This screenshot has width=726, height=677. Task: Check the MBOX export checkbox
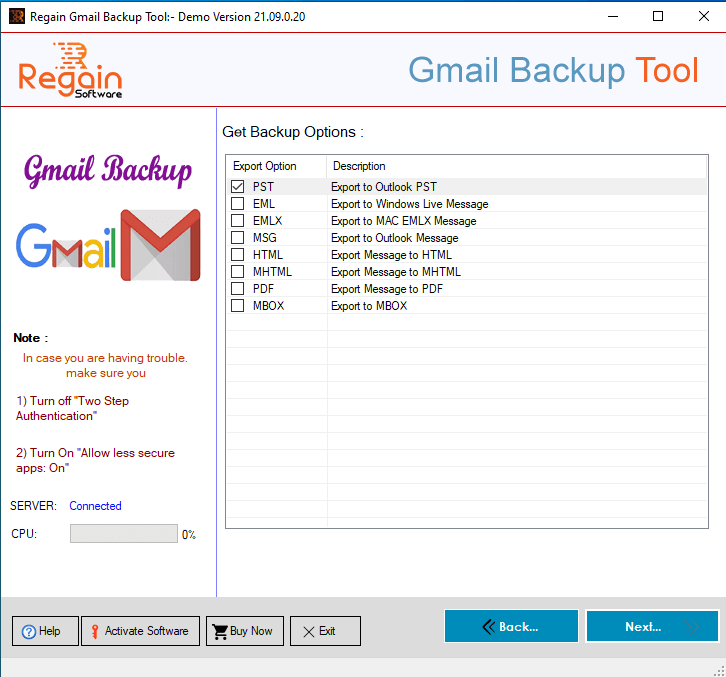[x=238, y=306]
